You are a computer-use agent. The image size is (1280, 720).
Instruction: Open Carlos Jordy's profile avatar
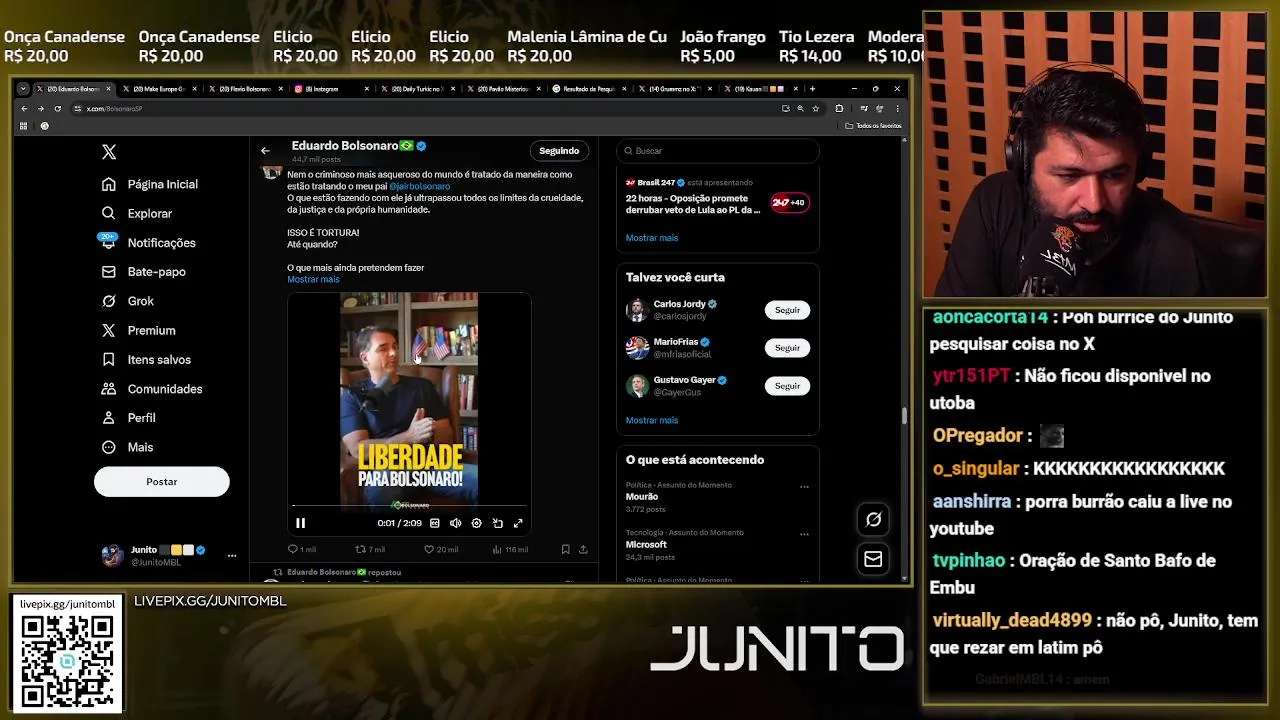[637, 310]
